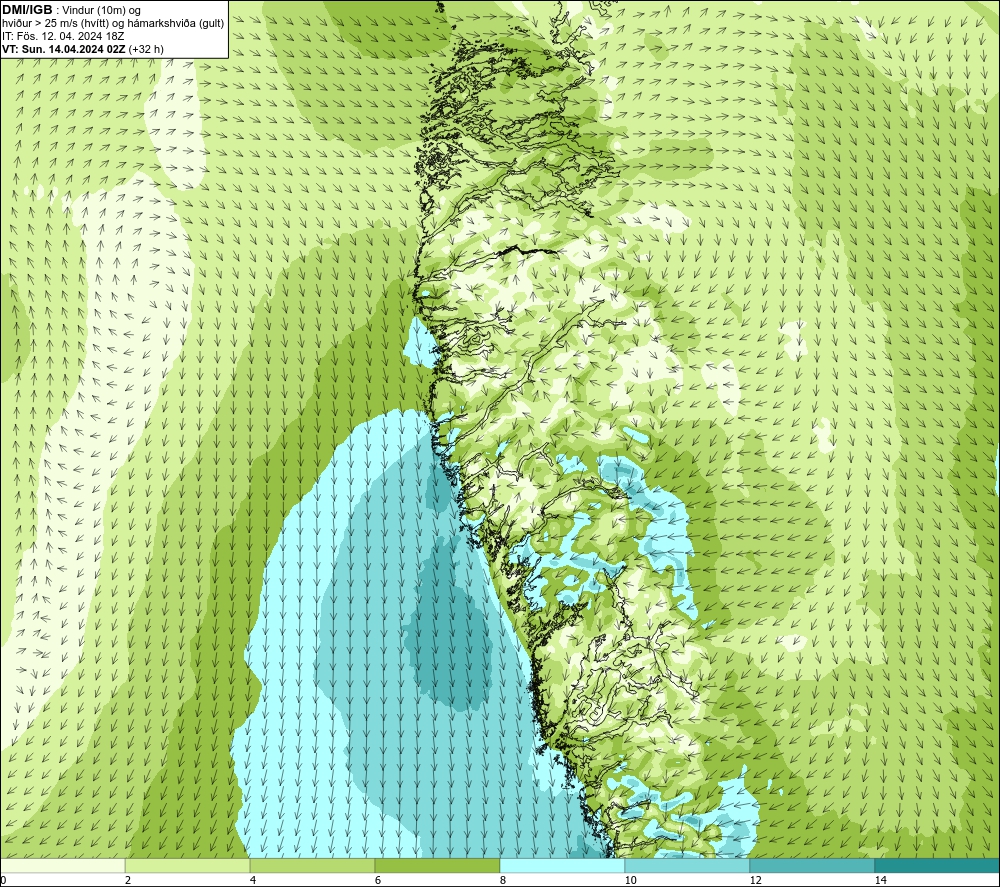Viewport: 1000px width, 887px height.
Task: Click the '0' scale label
Action: point(3,880)
